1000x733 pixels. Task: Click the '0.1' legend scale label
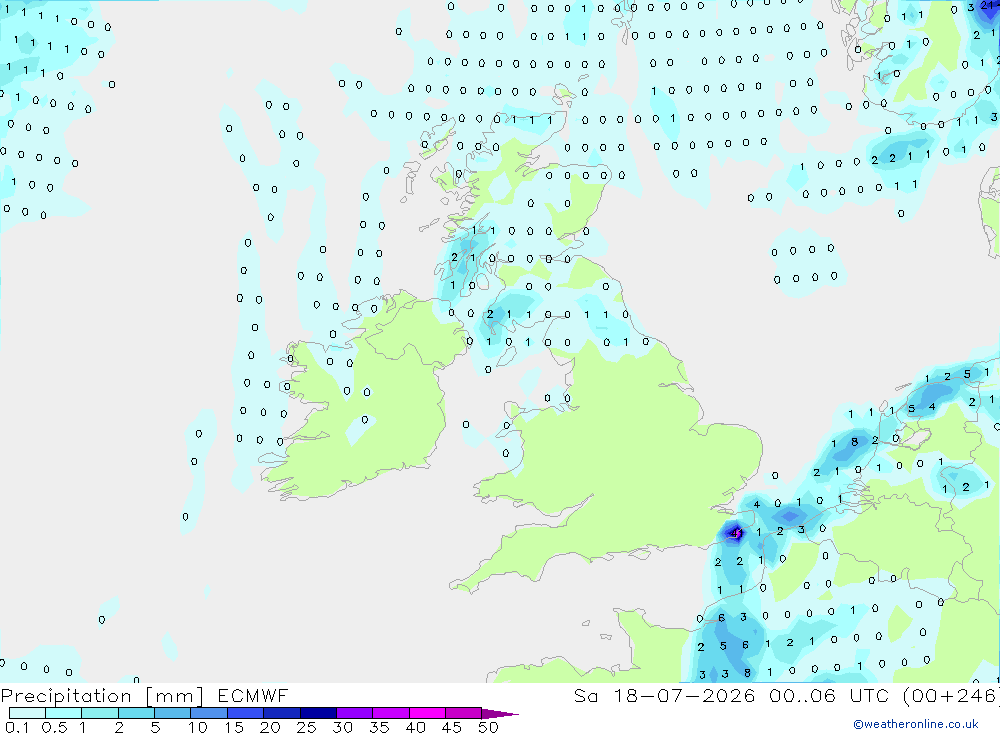pyautogui.click(x=17, y=727)
